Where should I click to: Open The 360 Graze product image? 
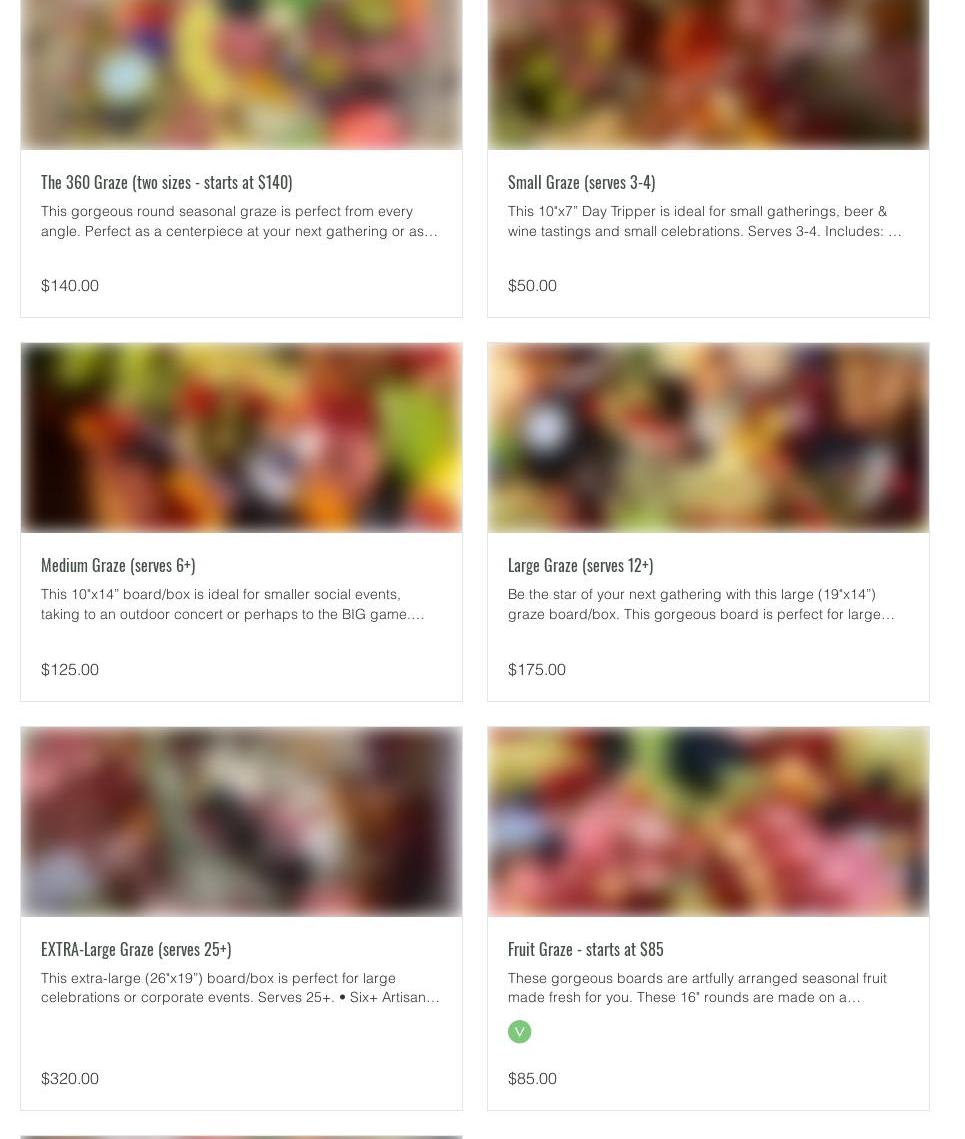coord(241,74)
